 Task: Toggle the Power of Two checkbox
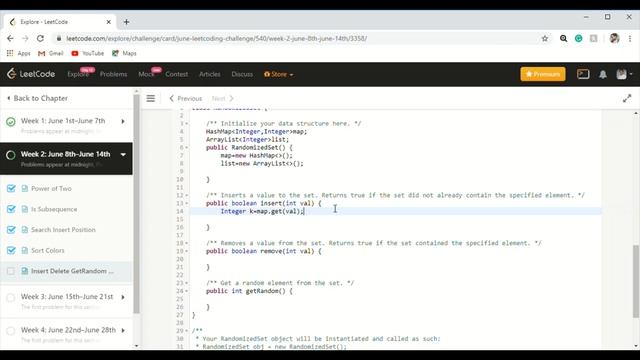point(11,188)
